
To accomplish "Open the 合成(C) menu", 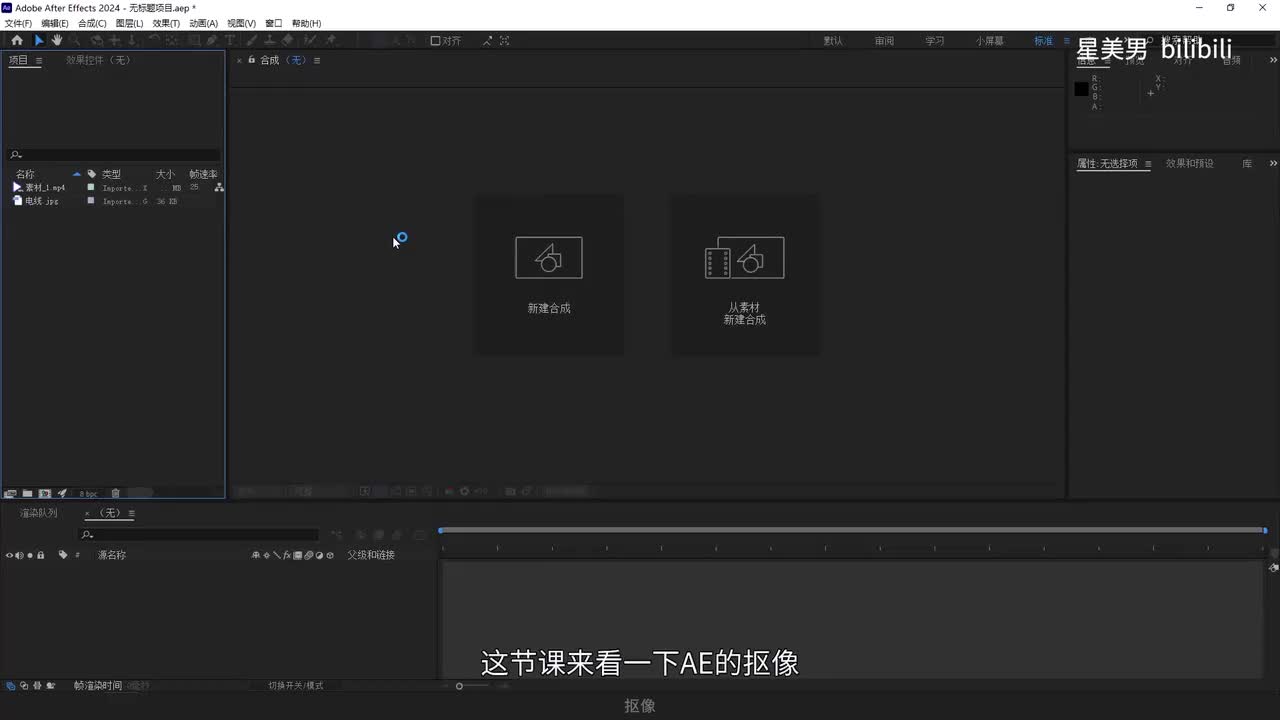I will click(x=92, y=23).
